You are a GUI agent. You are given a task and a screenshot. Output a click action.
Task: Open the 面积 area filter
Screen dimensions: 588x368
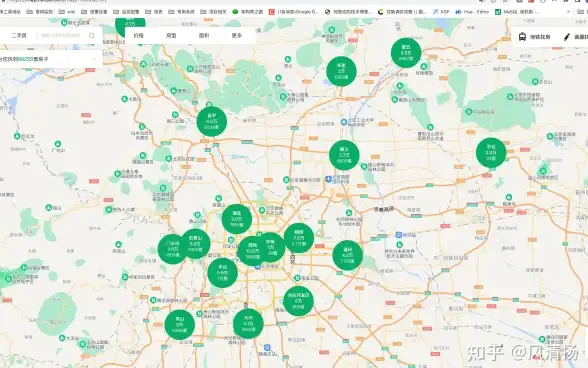click(204, 36)
